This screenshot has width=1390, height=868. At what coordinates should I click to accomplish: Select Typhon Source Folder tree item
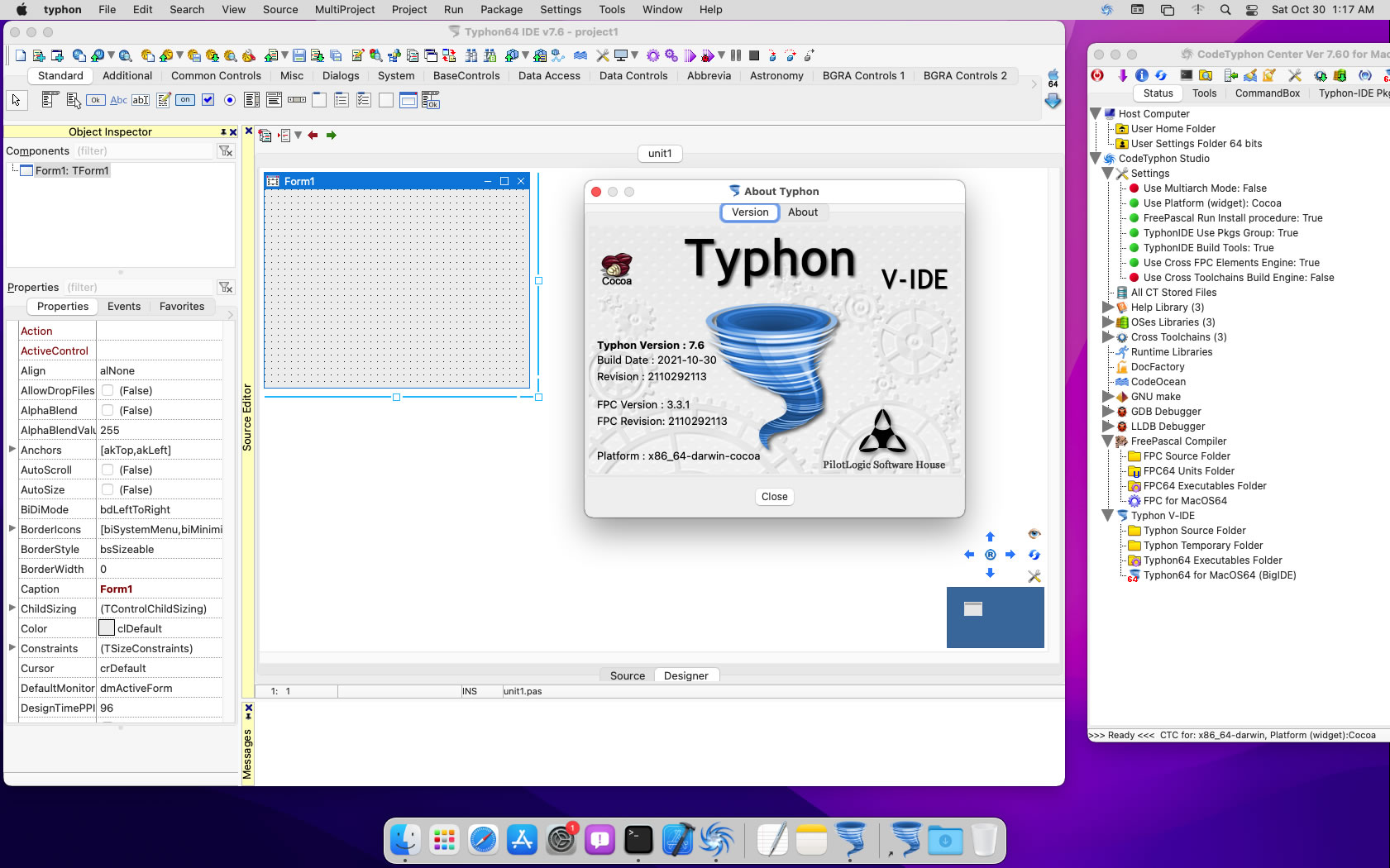click(x=1195, y=531)
